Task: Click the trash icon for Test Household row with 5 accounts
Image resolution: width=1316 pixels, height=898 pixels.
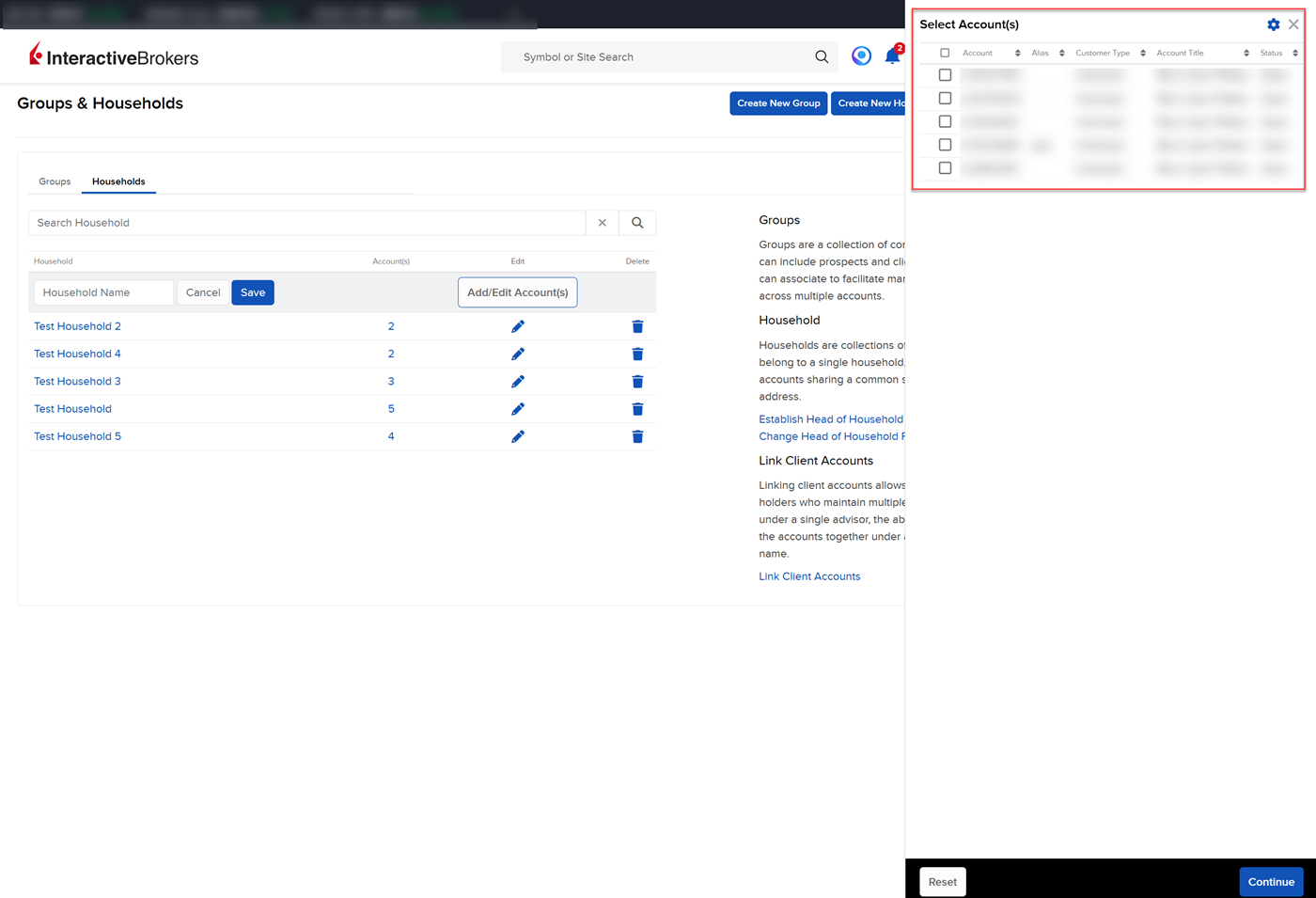Action: (x=637, y=409)
